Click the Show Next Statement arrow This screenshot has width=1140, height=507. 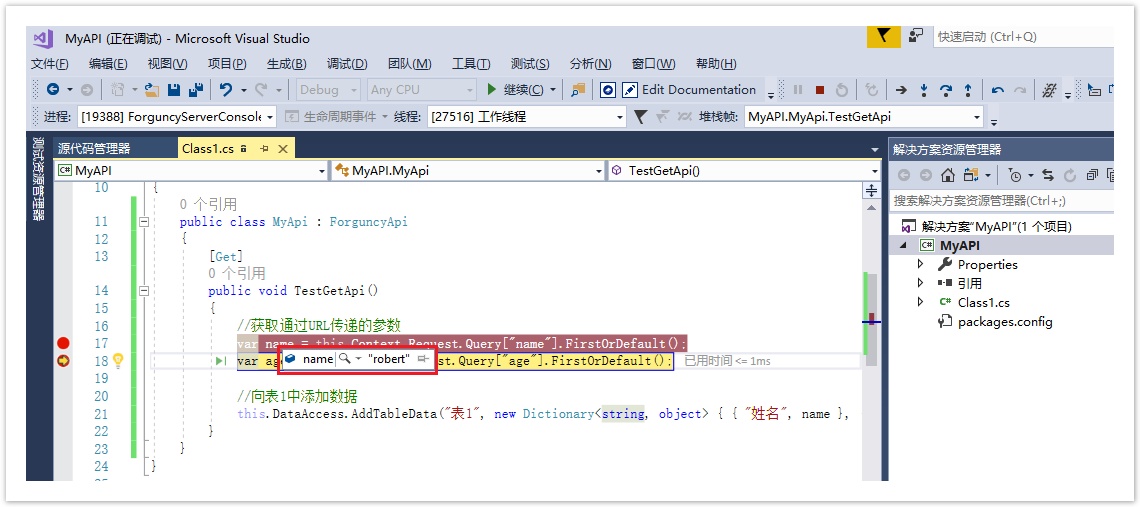pyautogui.click(x=902, y=90)
